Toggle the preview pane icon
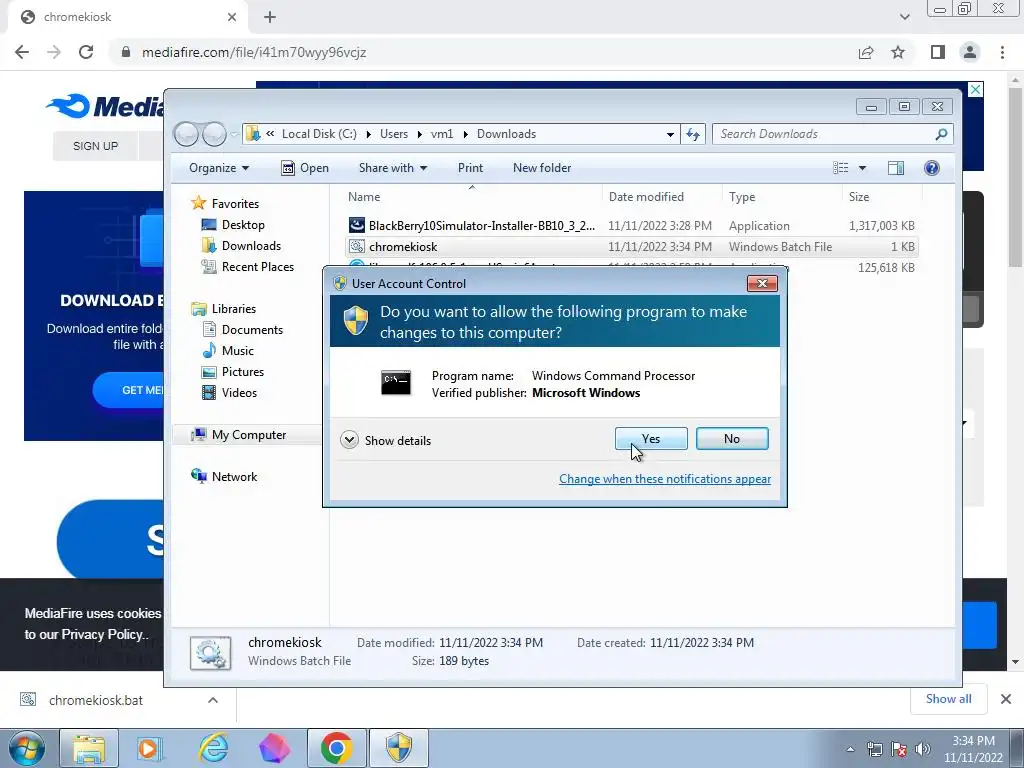1024x768 pixels. [x=895, y=168]
